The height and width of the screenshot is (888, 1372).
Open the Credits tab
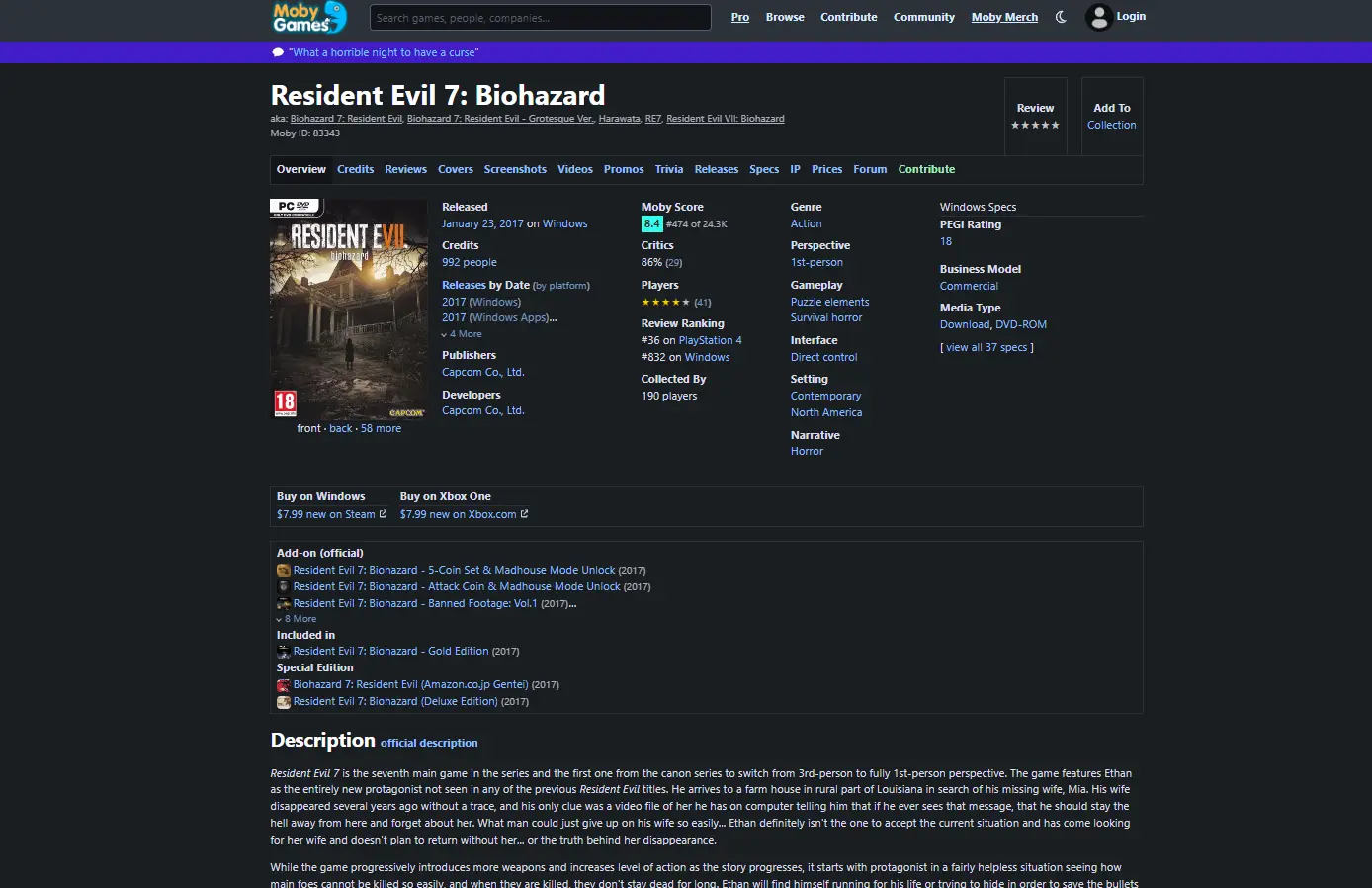pos(355,169)
